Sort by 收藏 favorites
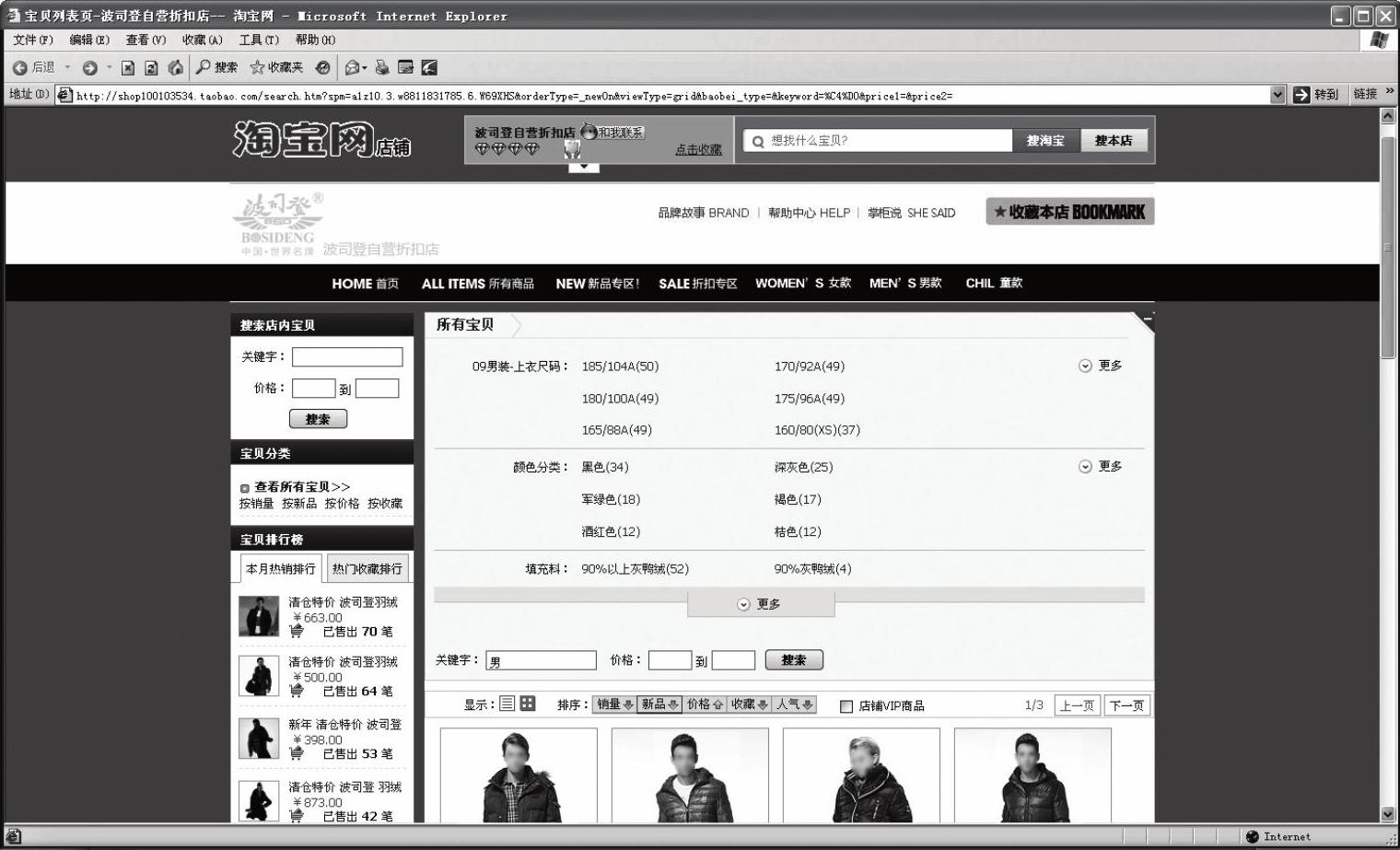This screenshot has width=1400, height=850. [x=749, y=704]
